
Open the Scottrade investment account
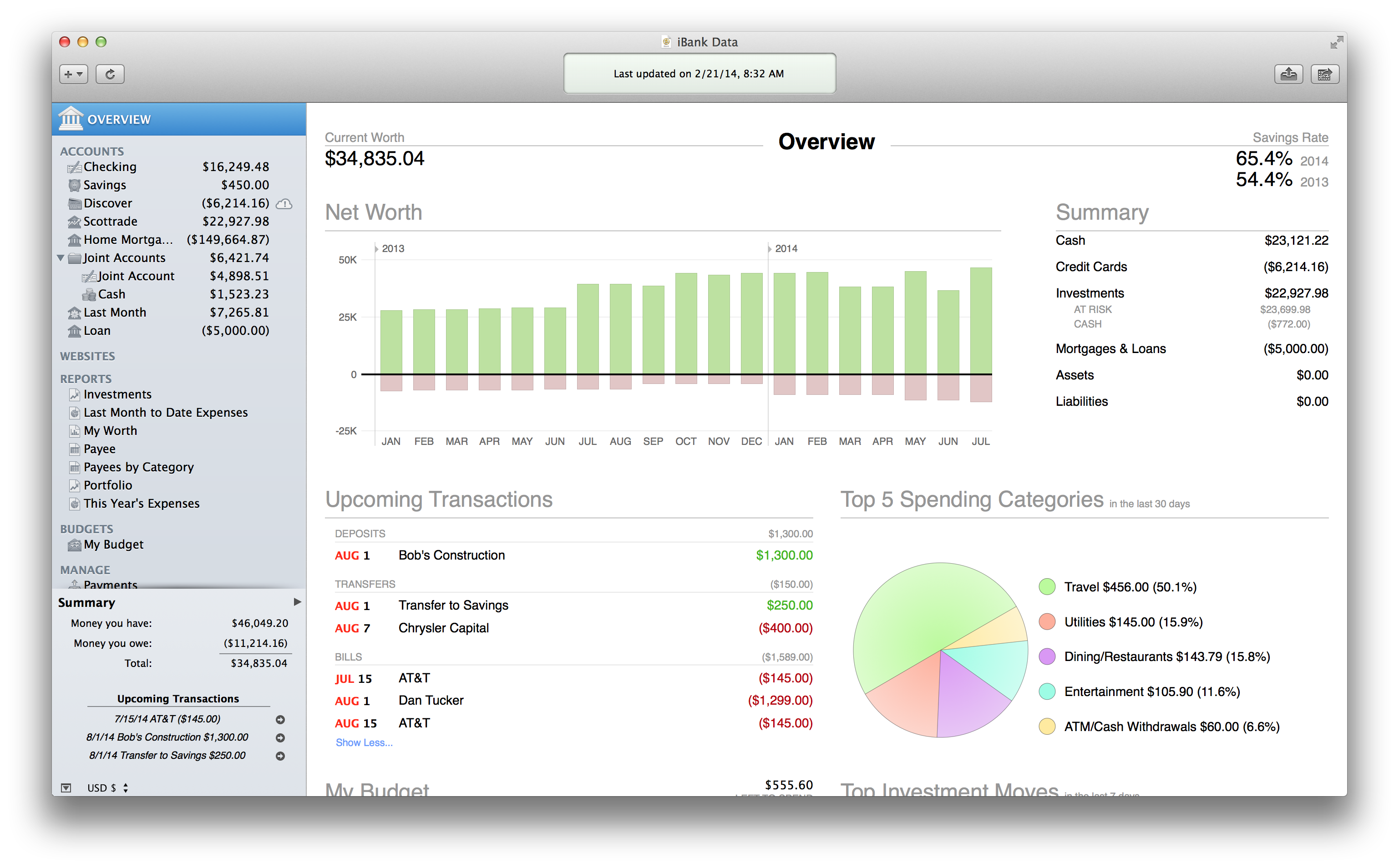point(110,222)
